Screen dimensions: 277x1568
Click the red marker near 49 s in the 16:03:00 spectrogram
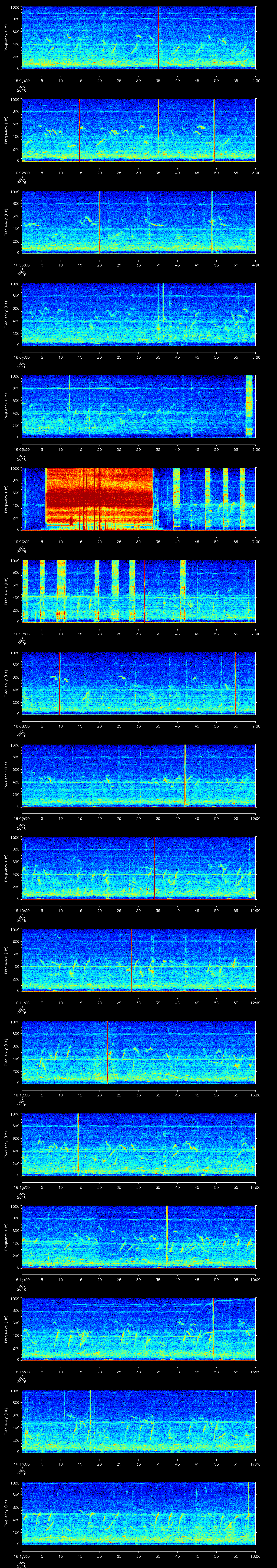pyautogui.click(x=212, y=222)
